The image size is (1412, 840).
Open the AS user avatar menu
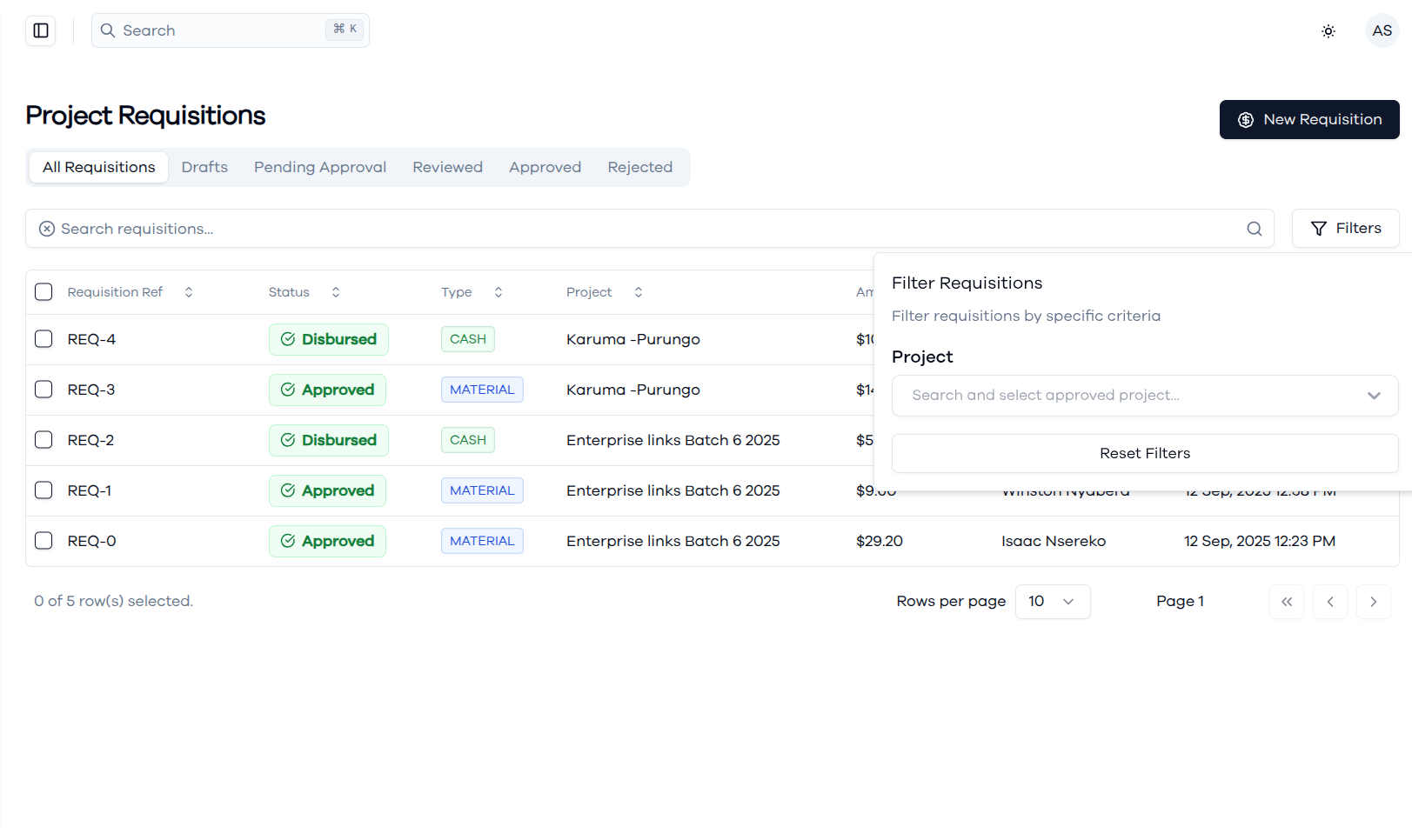[1382, 30]
